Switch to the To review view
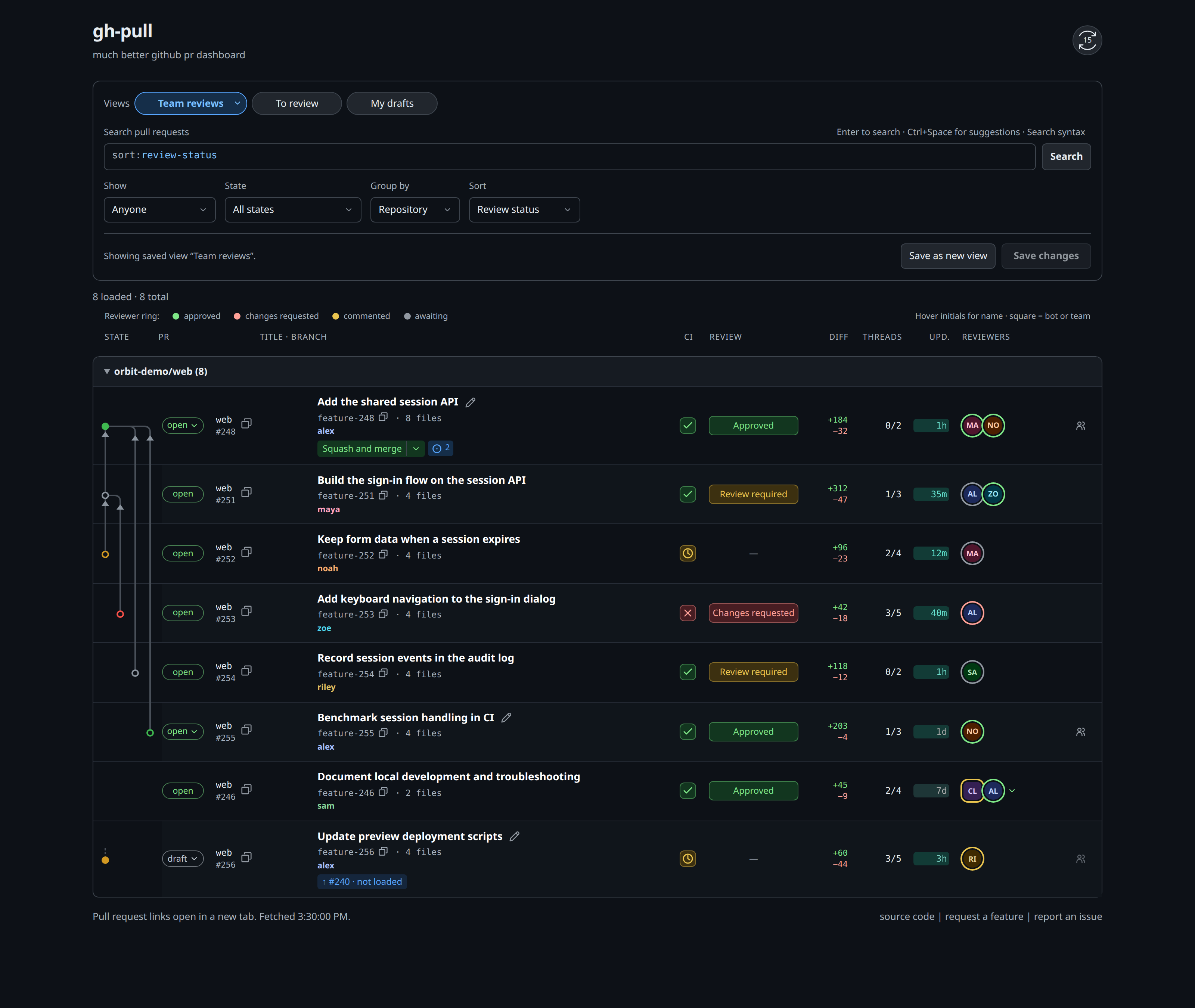Screen dimensions: 1195x1008 pyautogui.click(x=297, y=103)
